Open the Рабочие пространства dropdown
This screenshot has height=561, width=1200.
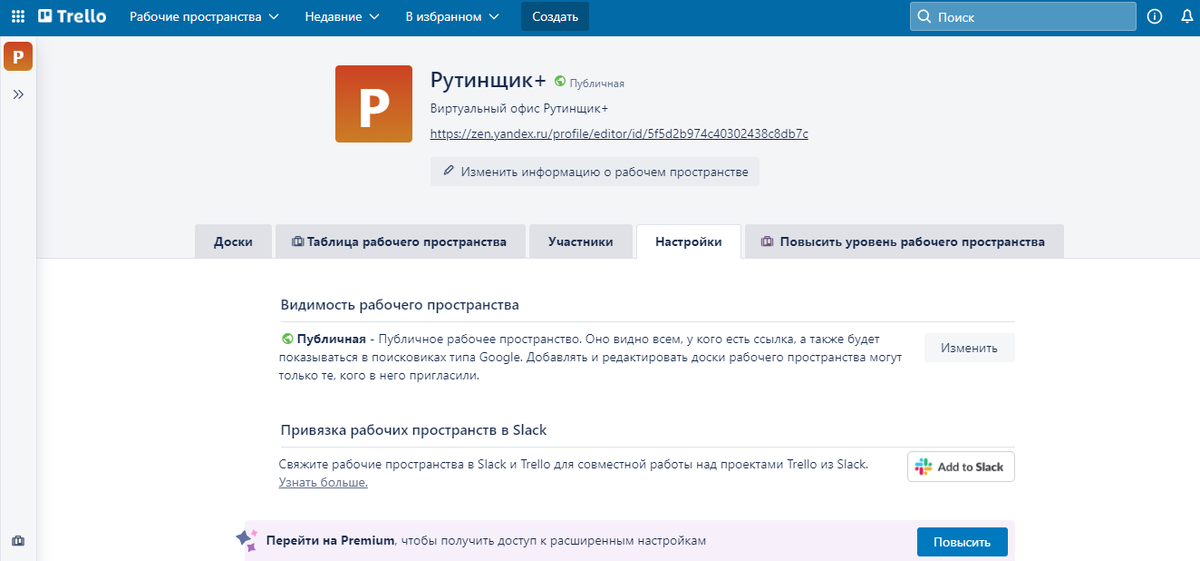pyautogui.click(x=204, y=17)
